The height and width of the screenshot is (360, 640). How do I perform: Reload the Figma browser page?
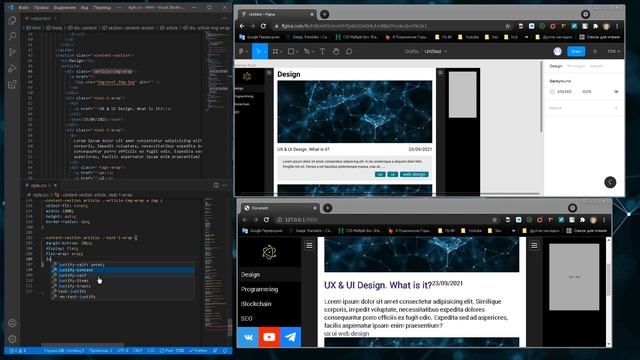(263, 26)
